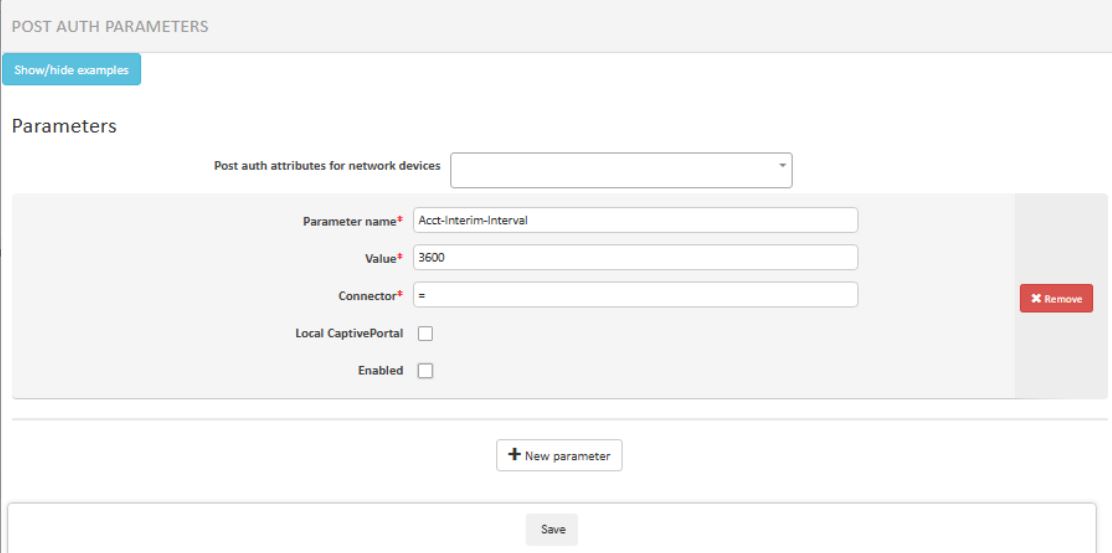Toggle the Local CaptivePortal checkbox
Image resolution: width=1112 pixels, height=553 pixels.
click(x=424, y=334)
